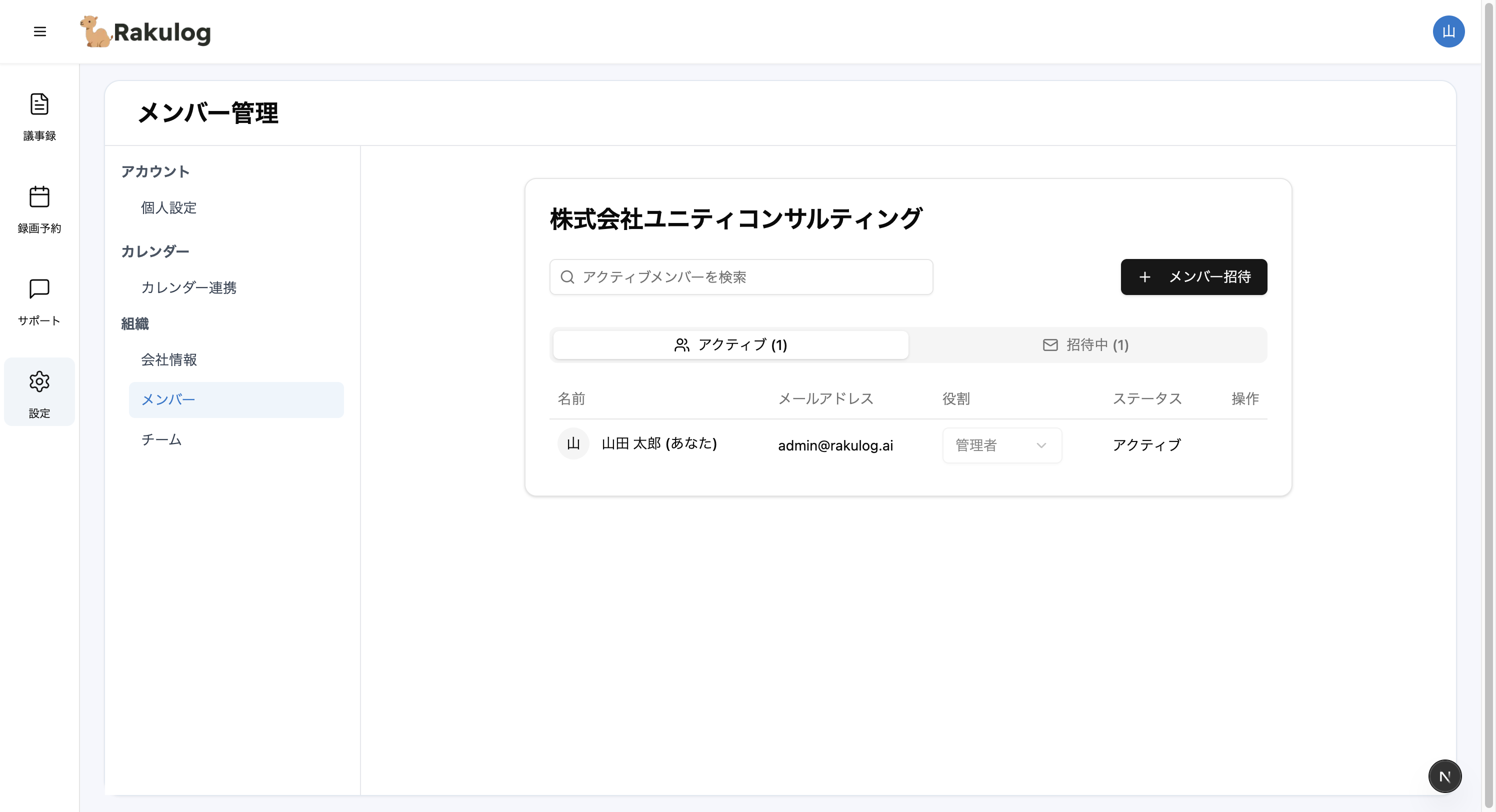Open カレンダー連携 settings page

(188, 287)
